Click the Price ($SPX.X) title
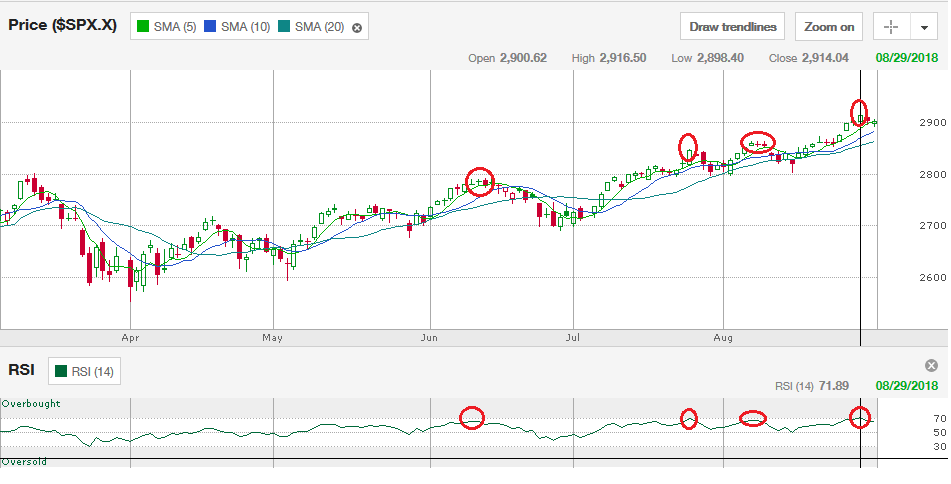 pyautogui.click(x=62, y=25)
